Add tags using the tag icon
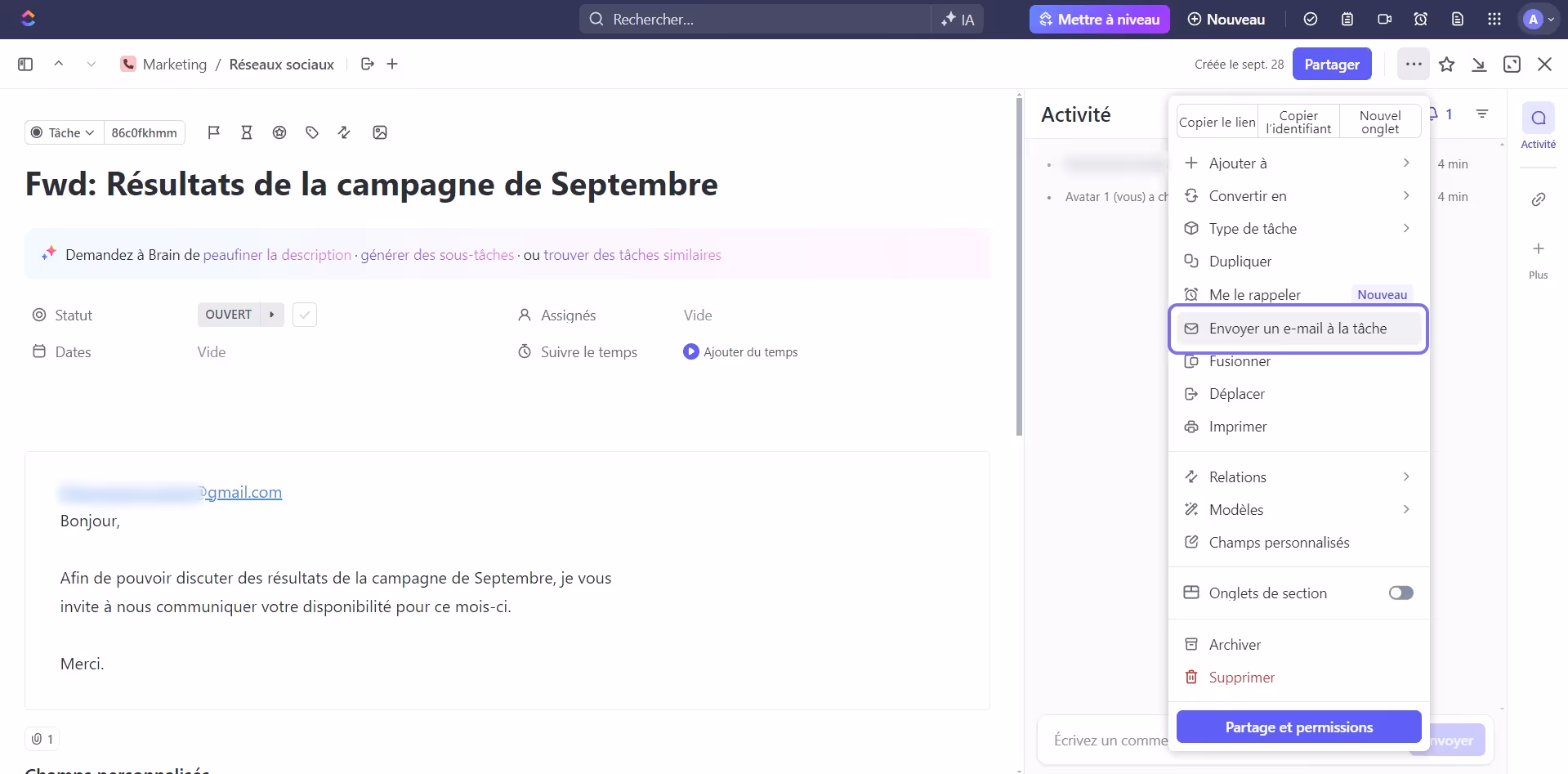 click(x=311, y=132)
